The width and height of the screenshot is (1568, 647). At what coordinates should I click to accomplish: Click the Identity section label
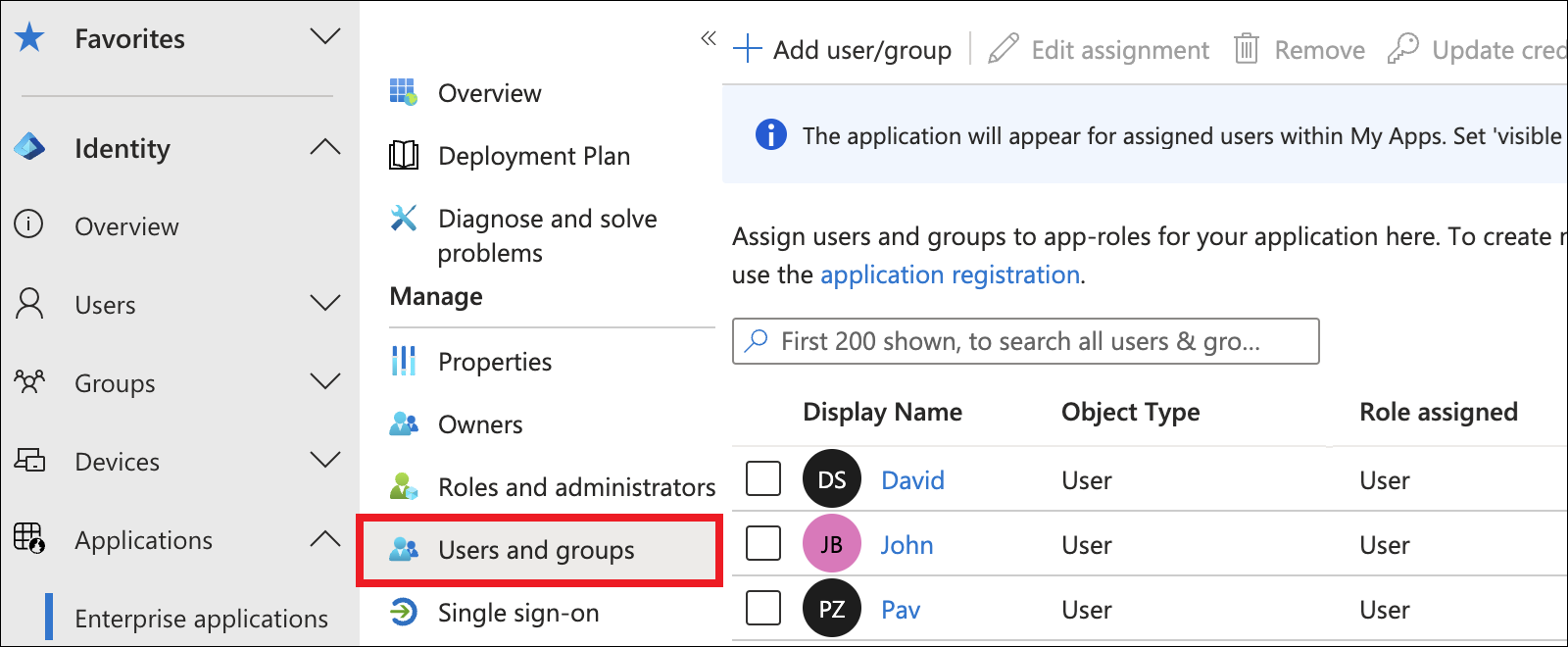point(122,148)
